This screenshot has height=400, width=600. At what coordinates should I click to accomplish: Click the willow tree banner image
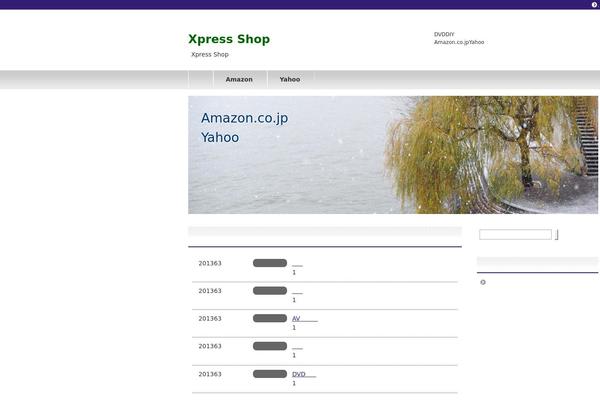click(393, 155)
